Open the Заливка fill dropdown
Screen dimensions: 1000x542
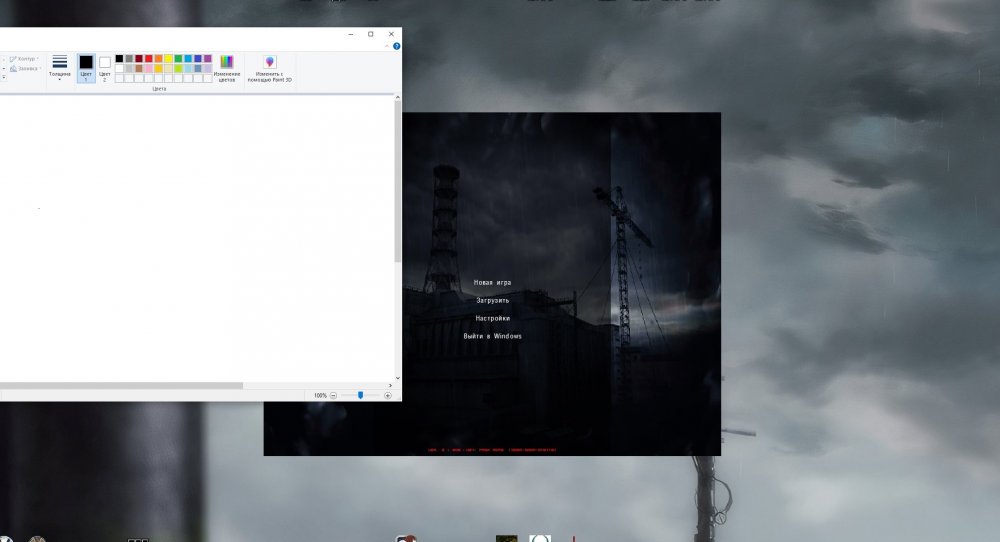pos(25,68)
